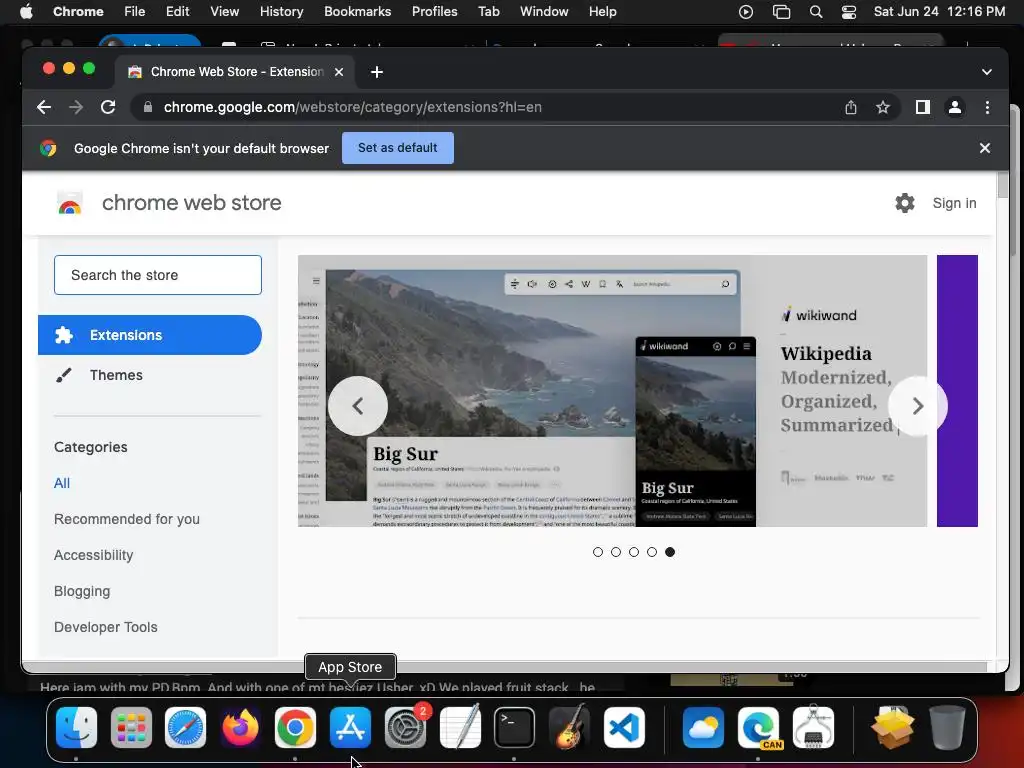The height and width of the screenshot is (768, 1024).
Task: Open the web store settings gear
Action: pyautogui.click(x=904, y=203)
